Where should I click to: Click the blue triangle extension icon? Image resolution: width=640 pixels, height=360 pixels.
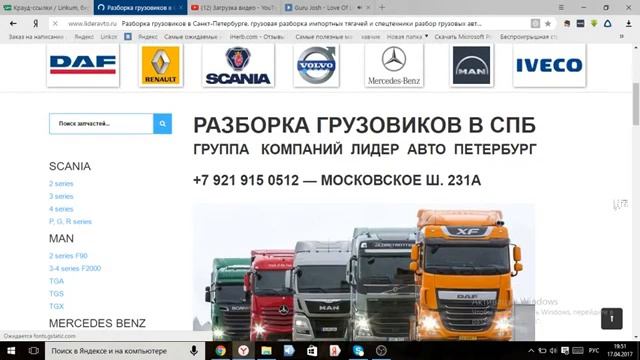[607, 24]
